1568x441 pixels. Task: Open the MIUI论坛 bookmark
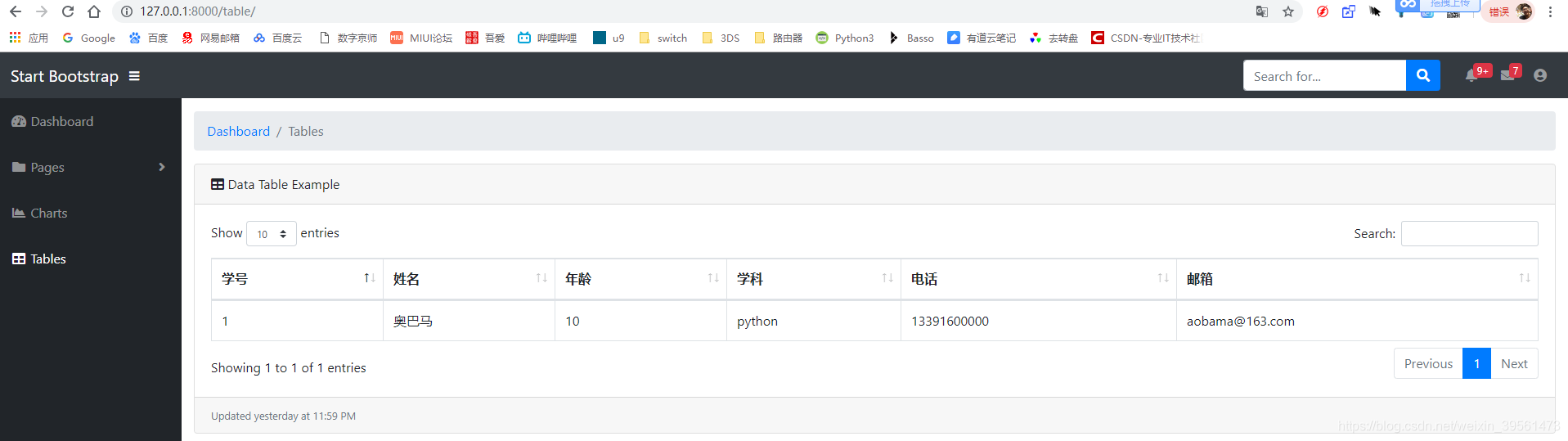pos(421,38)
